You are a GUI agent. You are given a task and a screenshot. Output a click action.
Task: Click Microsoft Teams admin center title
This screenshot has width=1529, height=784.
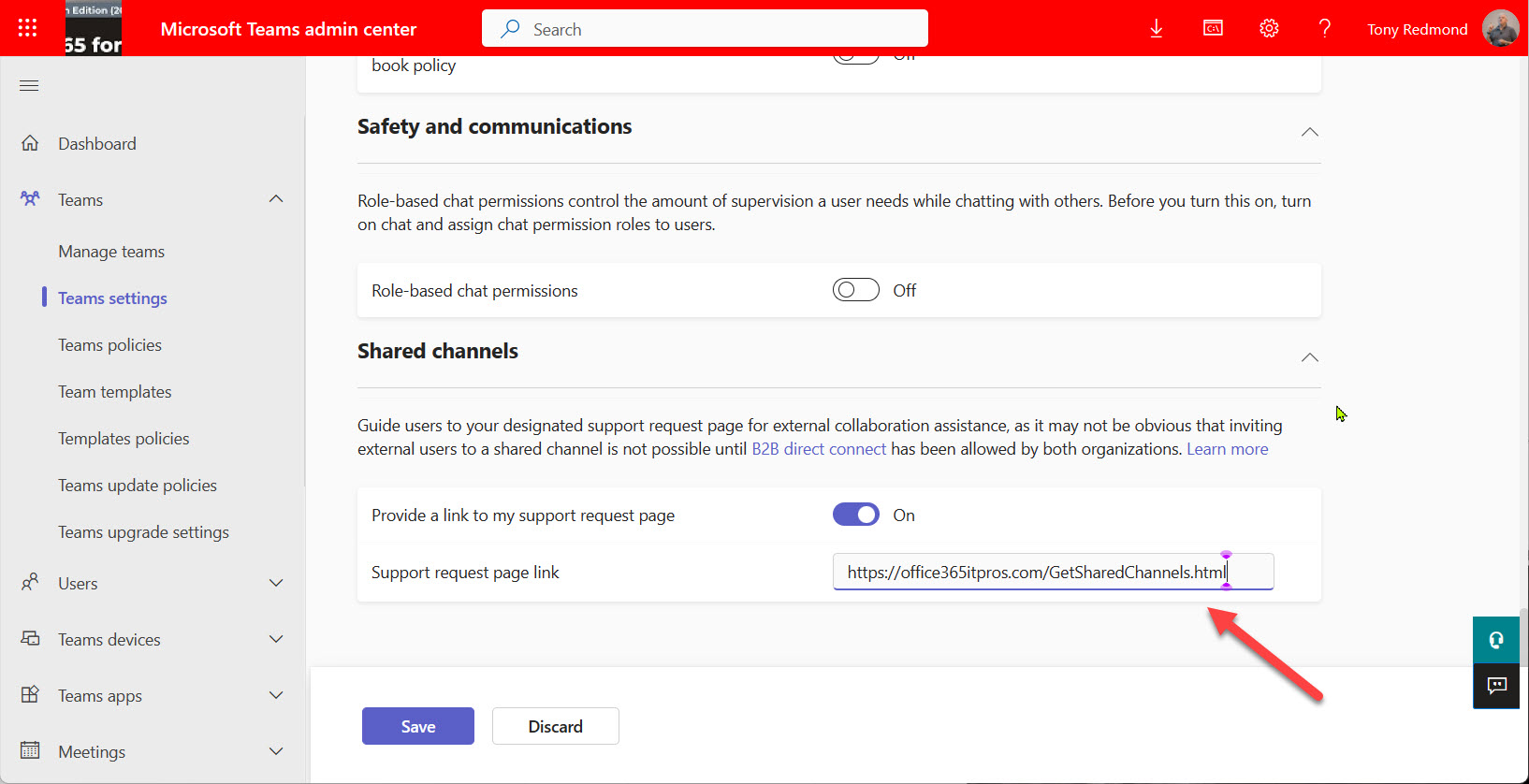pyautogui.click(x=288, y=29)
